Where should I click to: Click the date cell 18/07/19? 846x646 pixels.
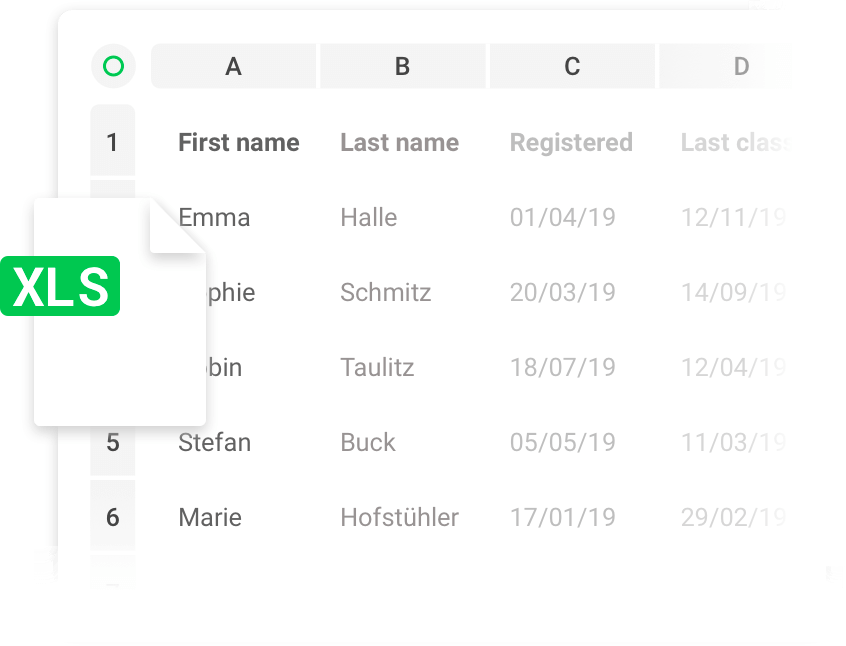(x=562, y=367)
